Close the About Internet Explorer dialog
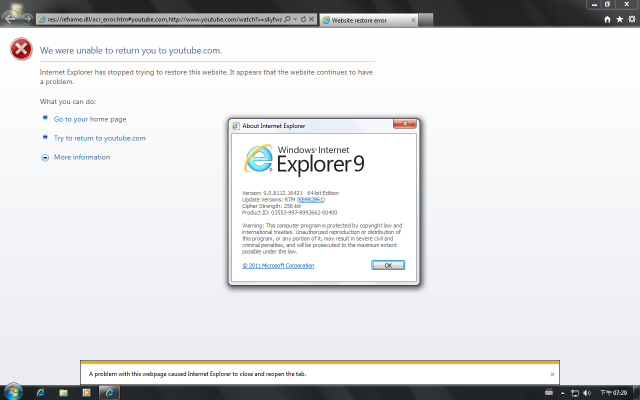The image size is (640, 400). coord(405,124)
